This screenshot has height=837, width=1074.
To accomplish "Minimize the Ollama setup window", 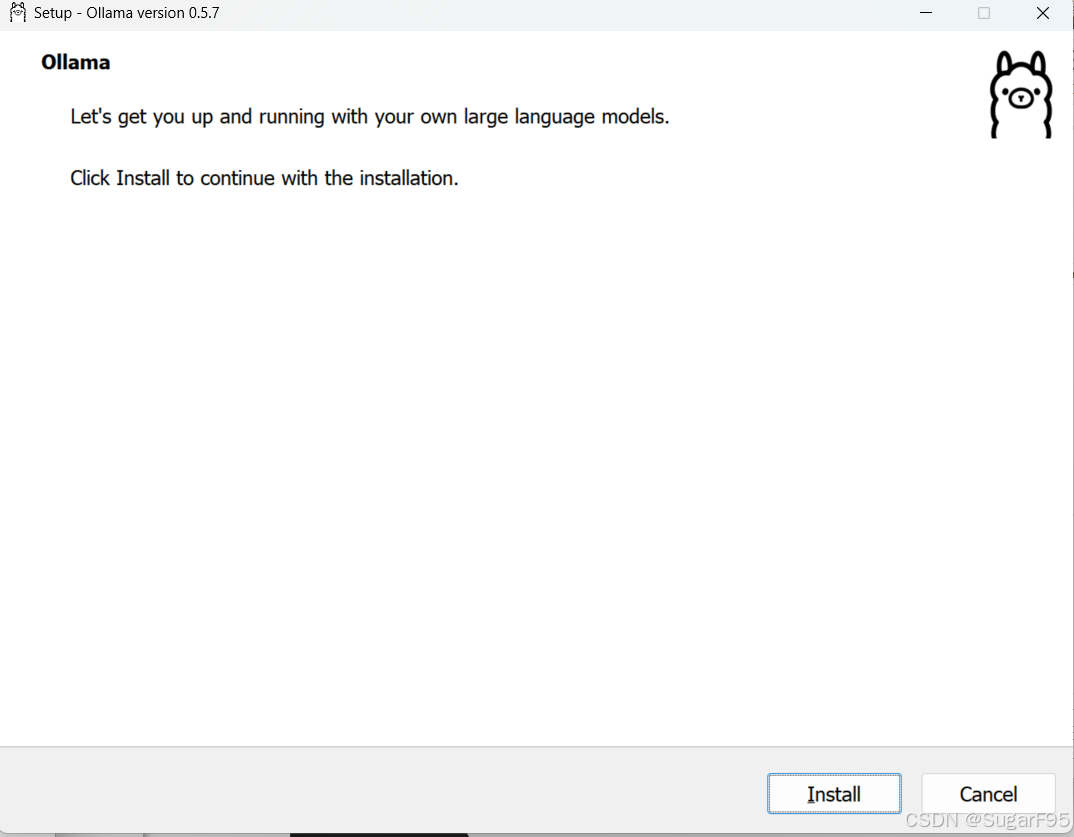I will coord(925,13).
